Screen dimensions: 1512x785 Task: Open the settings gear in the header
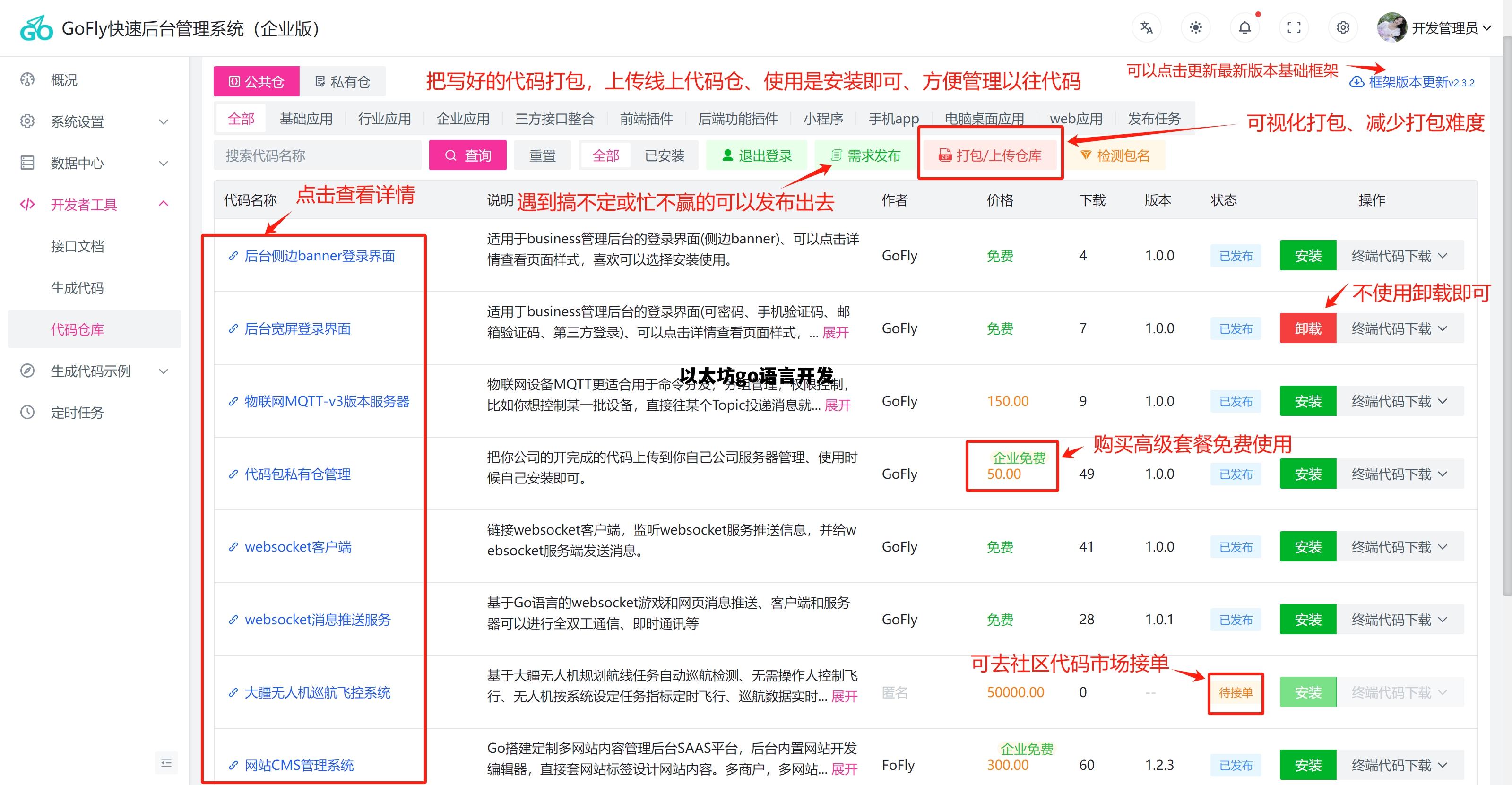coord(1343,27)
